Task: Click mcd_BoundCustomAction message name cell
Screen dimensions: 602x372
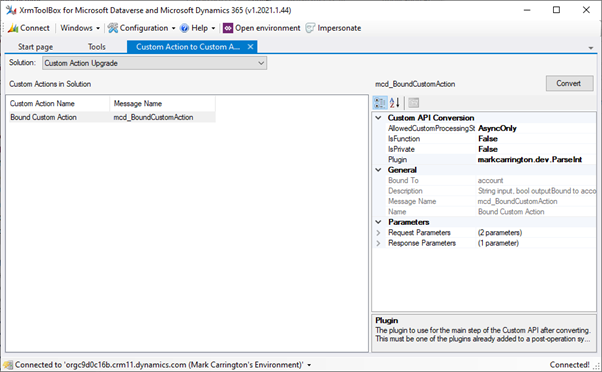Action: 153,117
